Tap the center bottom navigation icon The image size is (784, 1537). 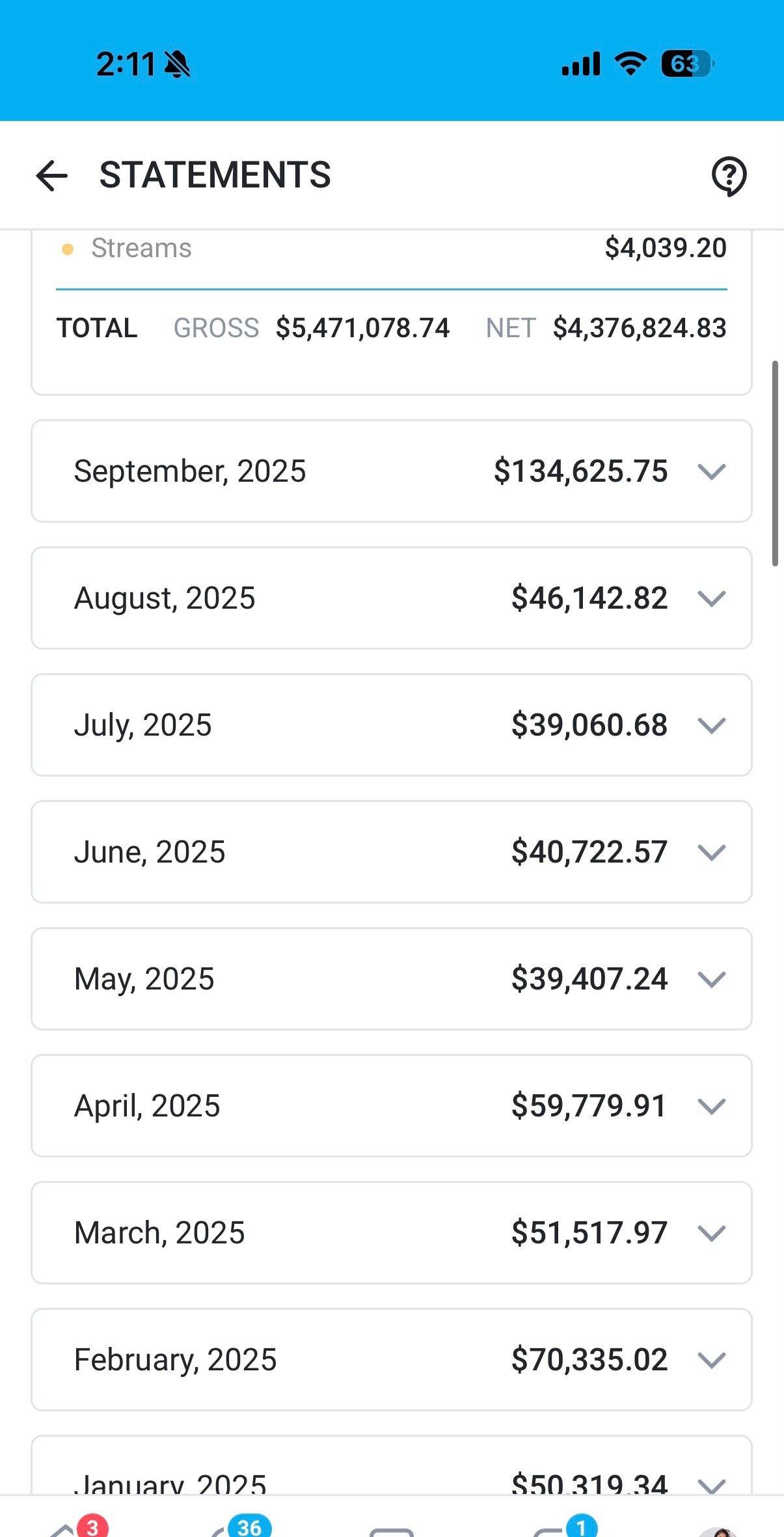pyautogui.click(x=391, y=1530)
